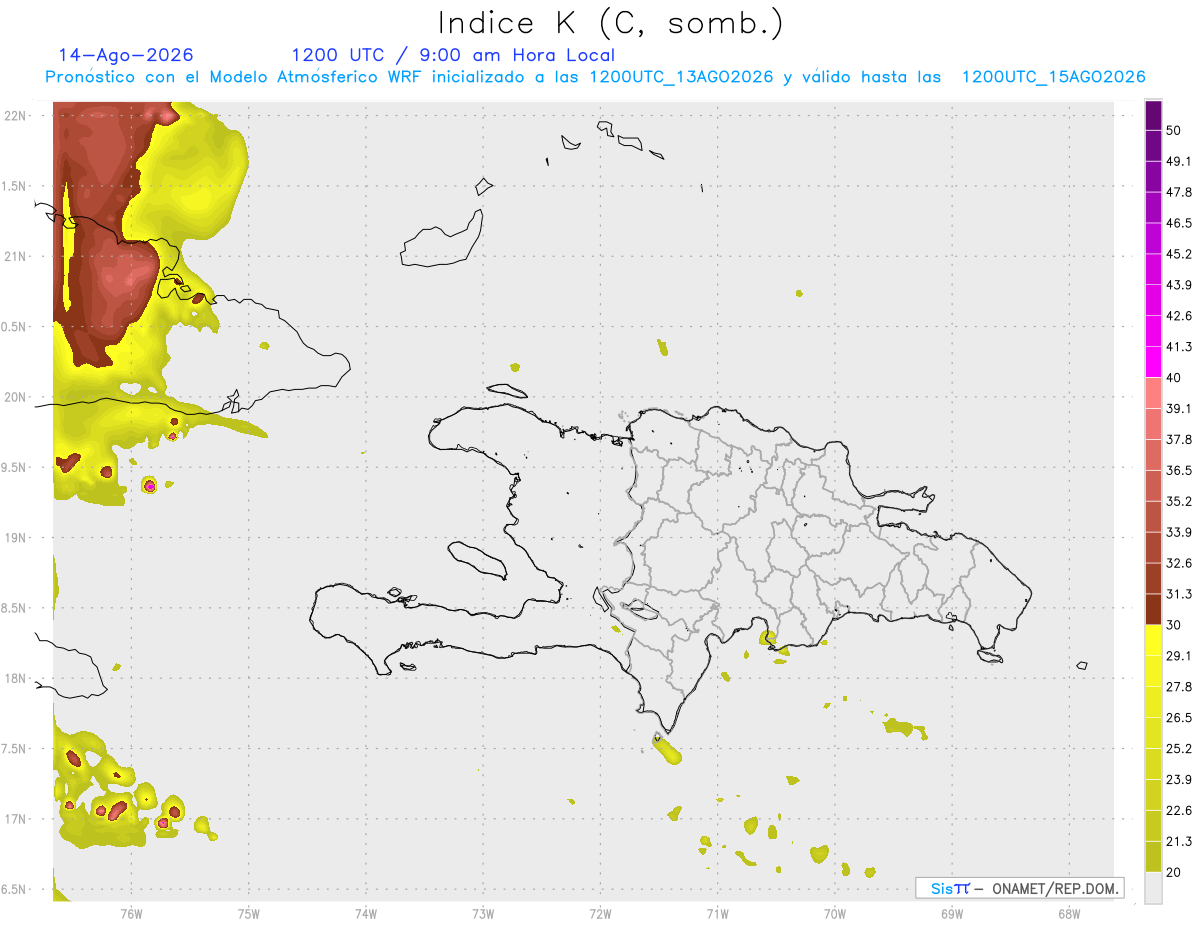Screen dimensions: 1200x927
Task: Select the date text "14-Ago-2026"
Action: click(126, 55)
